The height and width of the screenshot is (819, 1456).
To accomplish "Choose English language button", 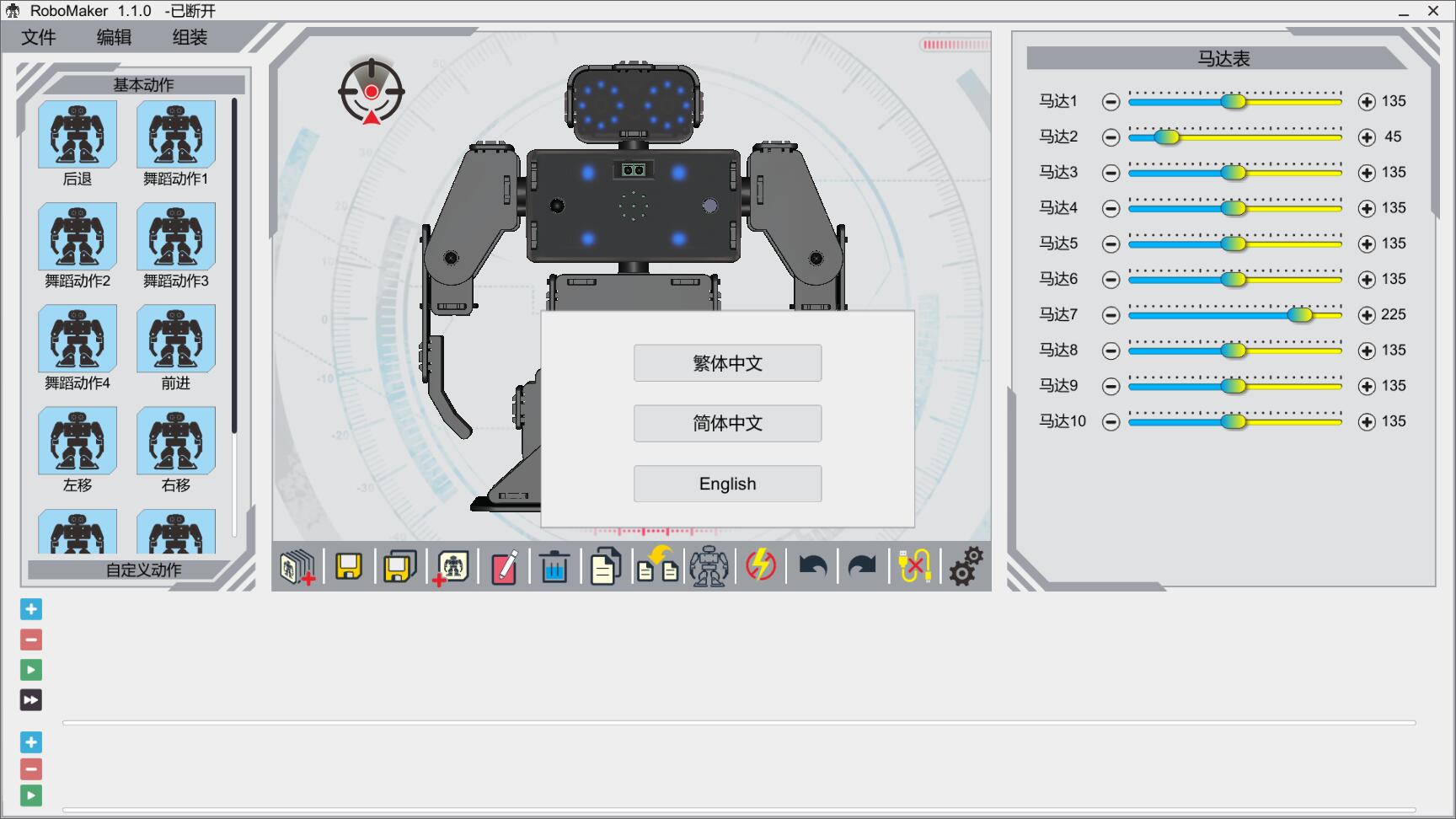I will 727,484.
